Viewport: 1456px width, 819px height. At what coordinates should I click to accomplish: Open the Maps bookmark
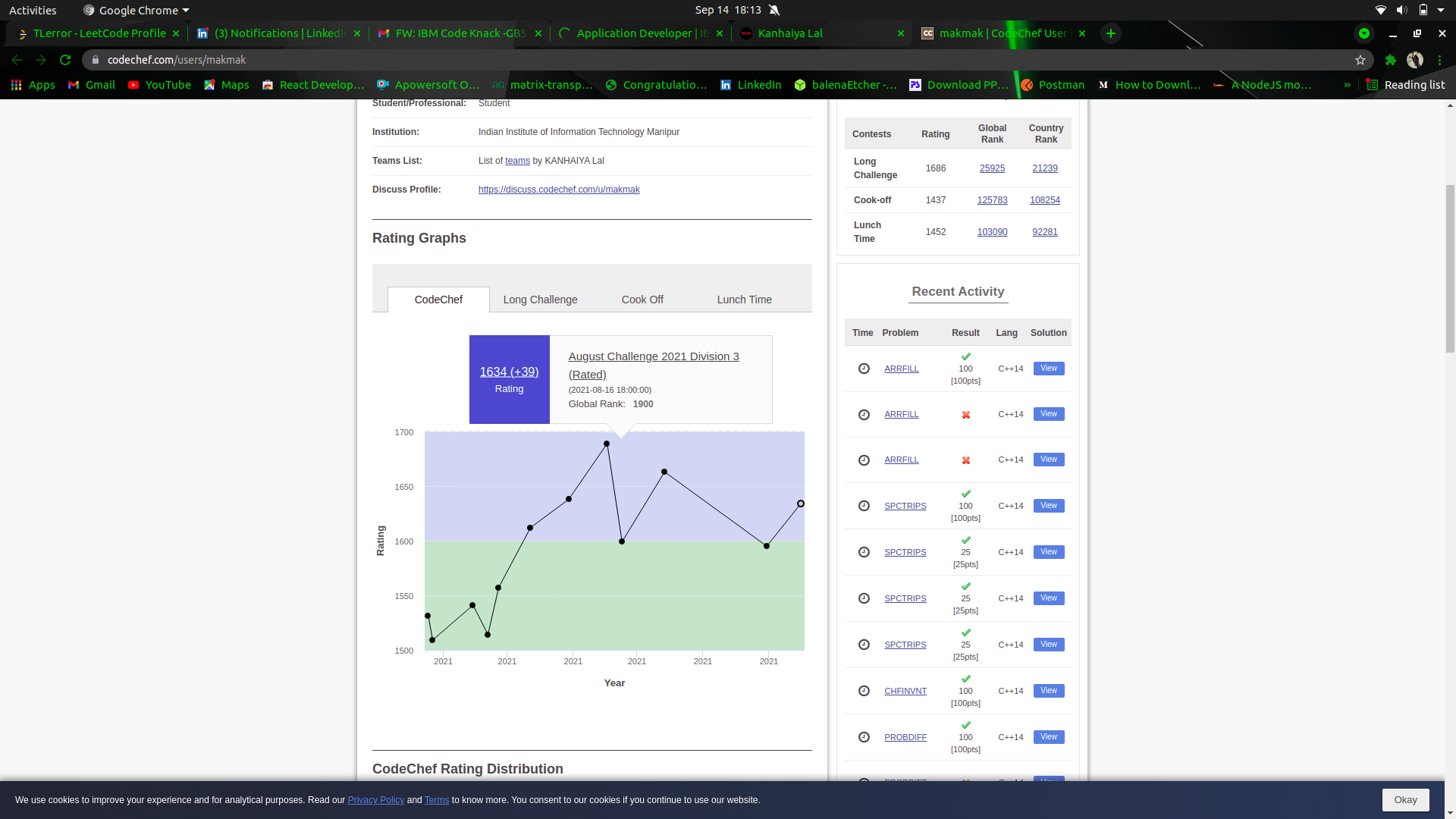tap(227, 85)
